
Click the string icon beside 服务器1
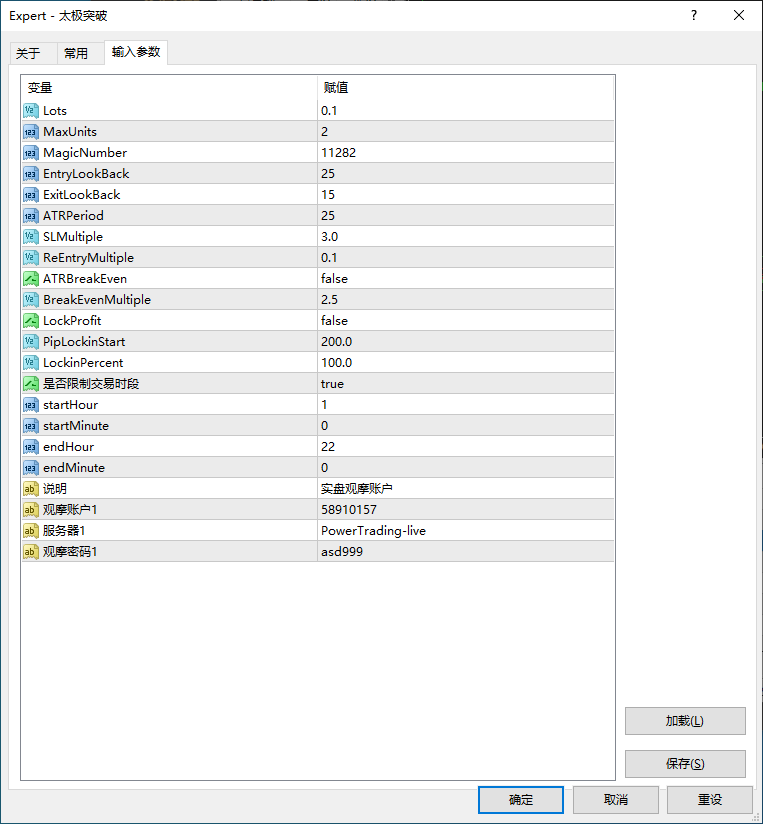tap(30, 531)
